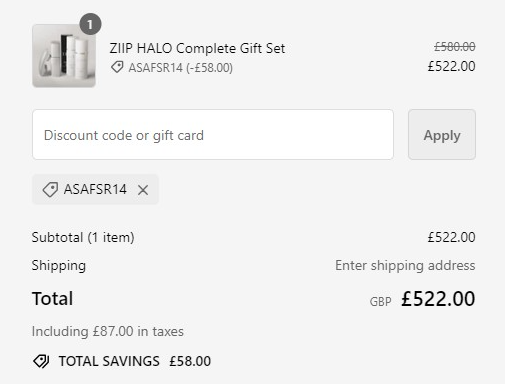The width and height of the screenshot is (505, 384).
Task: Select the ZIIP HALO Complete Gift Set title
Action: [x=197, y=48]
